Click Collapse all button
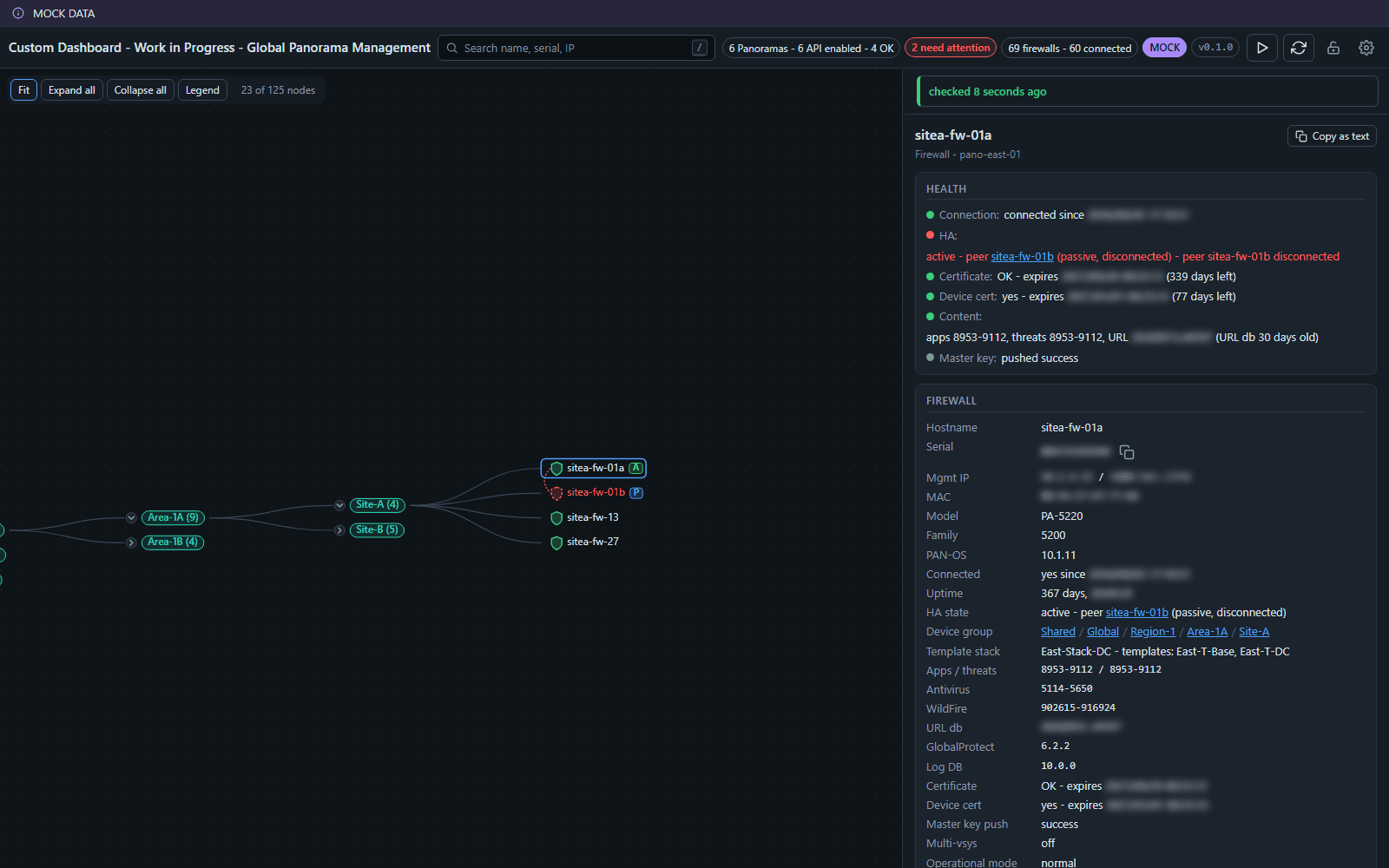 click(x=141, y=90)
